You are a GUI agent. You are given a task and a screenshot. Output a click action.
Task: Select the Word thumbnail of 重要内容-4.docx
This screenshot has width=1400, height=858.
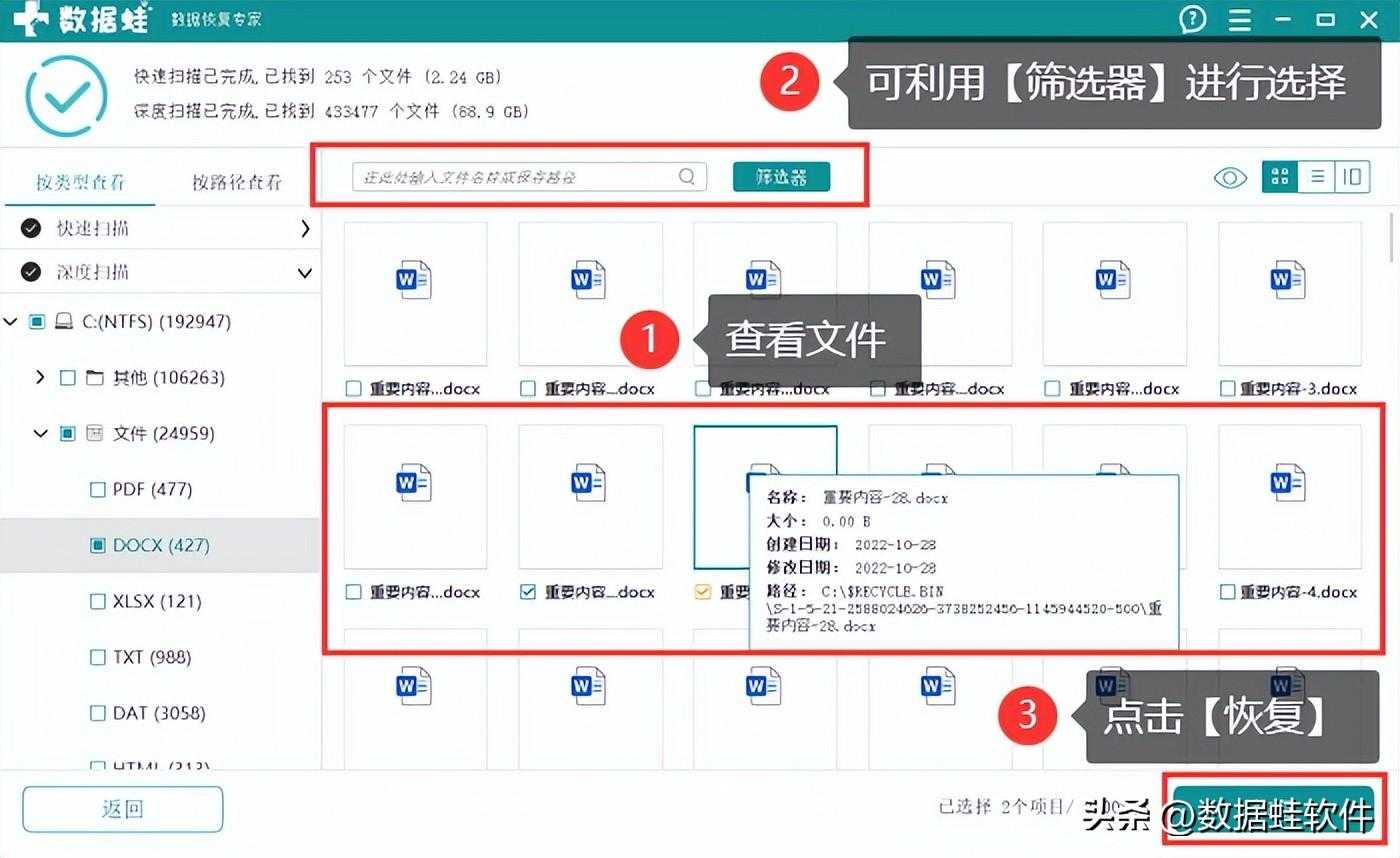[1289, 496]
